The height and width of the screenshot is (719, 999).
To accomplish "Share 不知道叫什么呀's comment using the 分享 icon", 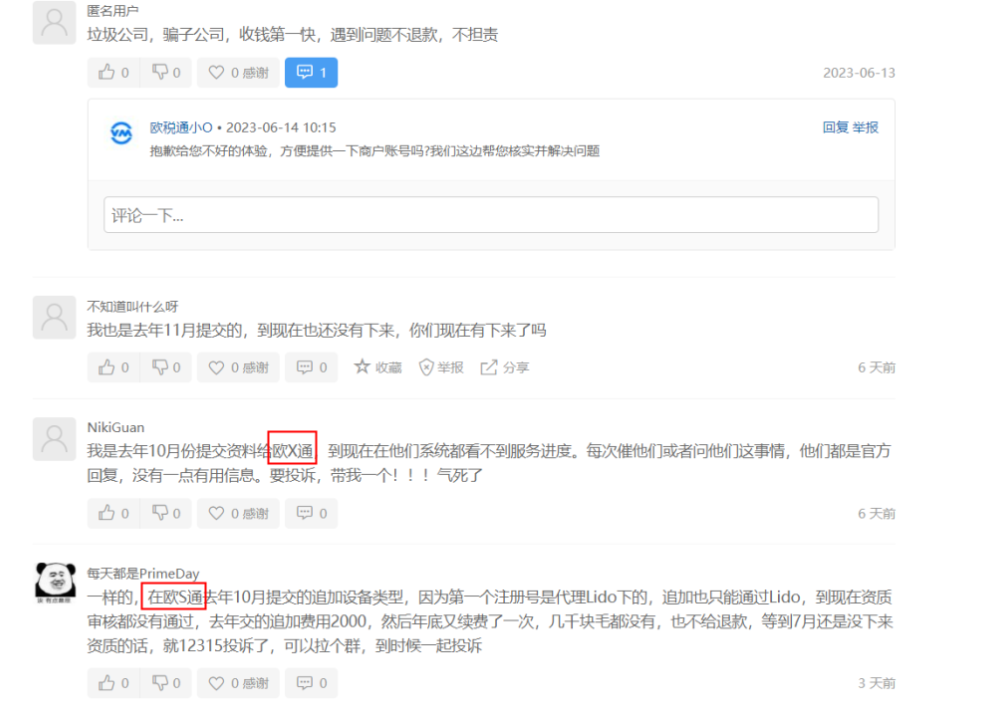I will point(502,367).
